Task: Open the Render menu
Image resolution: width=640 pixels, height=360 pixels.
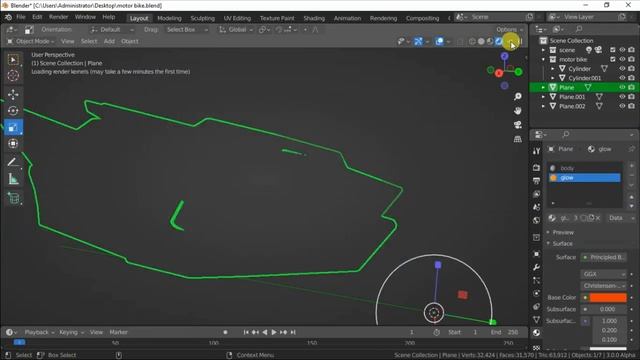Action: pos(58,17)
